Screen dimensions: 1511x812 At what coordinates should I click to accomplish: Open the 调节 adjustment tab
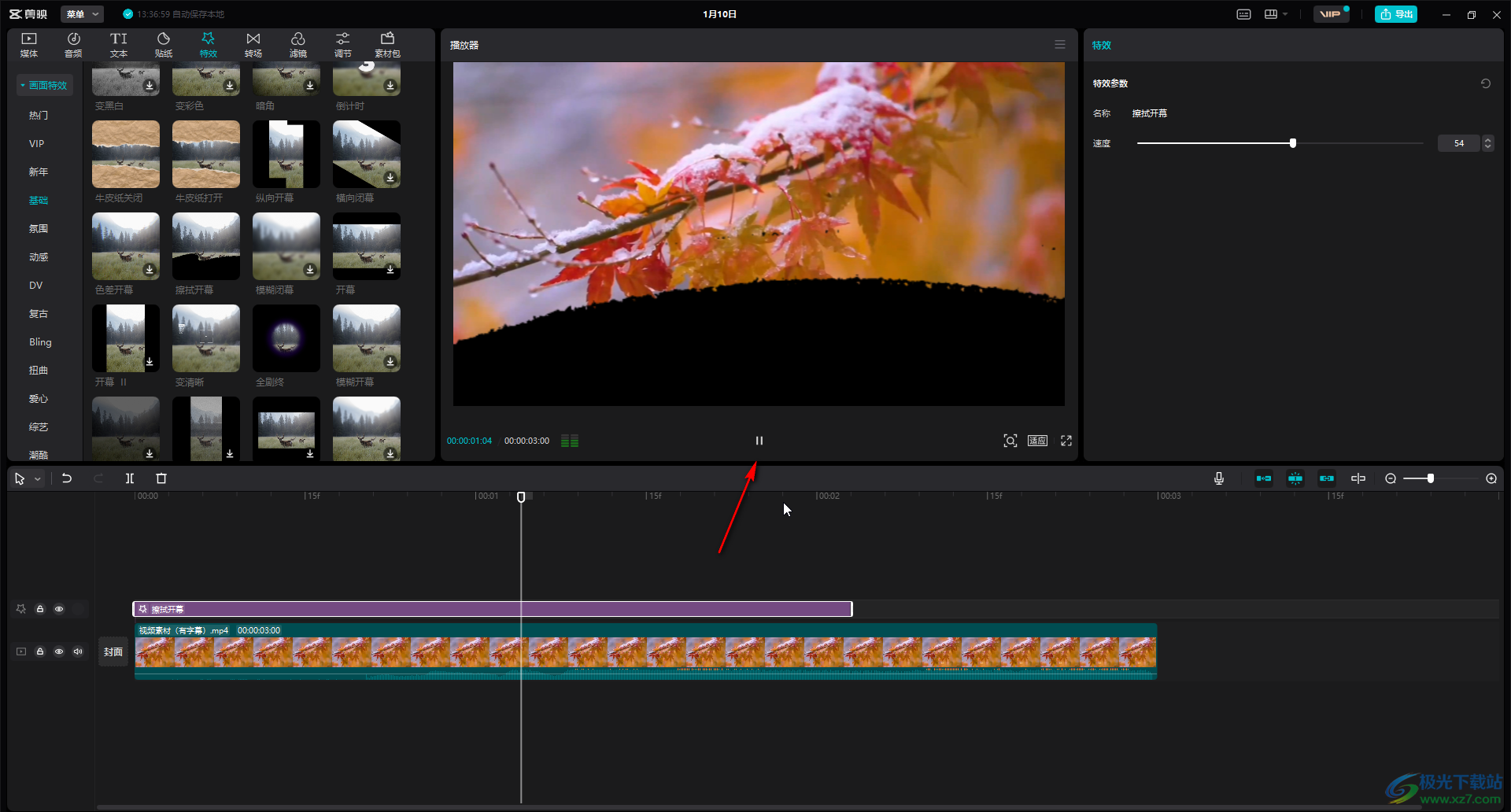pos(343,45)
